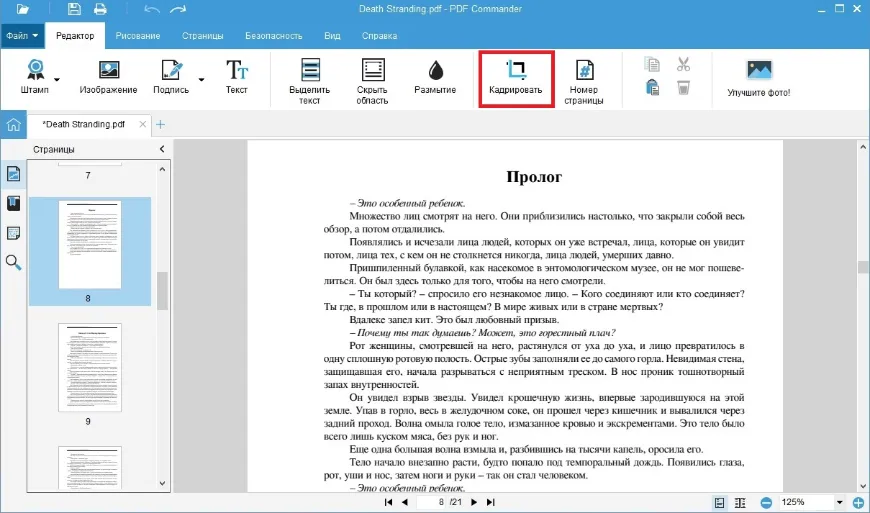Go to next page
The width and height of the screenshot is (870, 513).
click(x=474, y=502)
